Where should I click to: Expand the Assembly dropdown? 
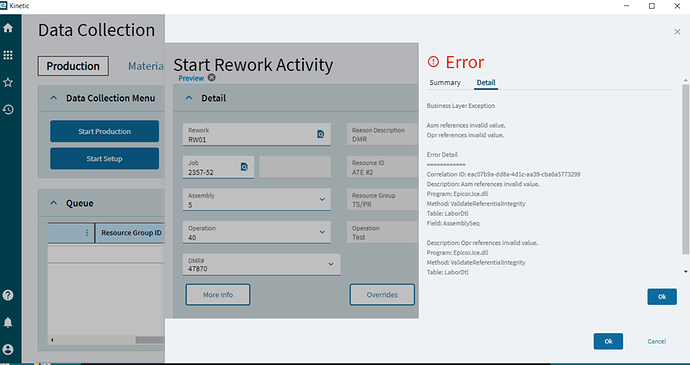click(322, 199)
